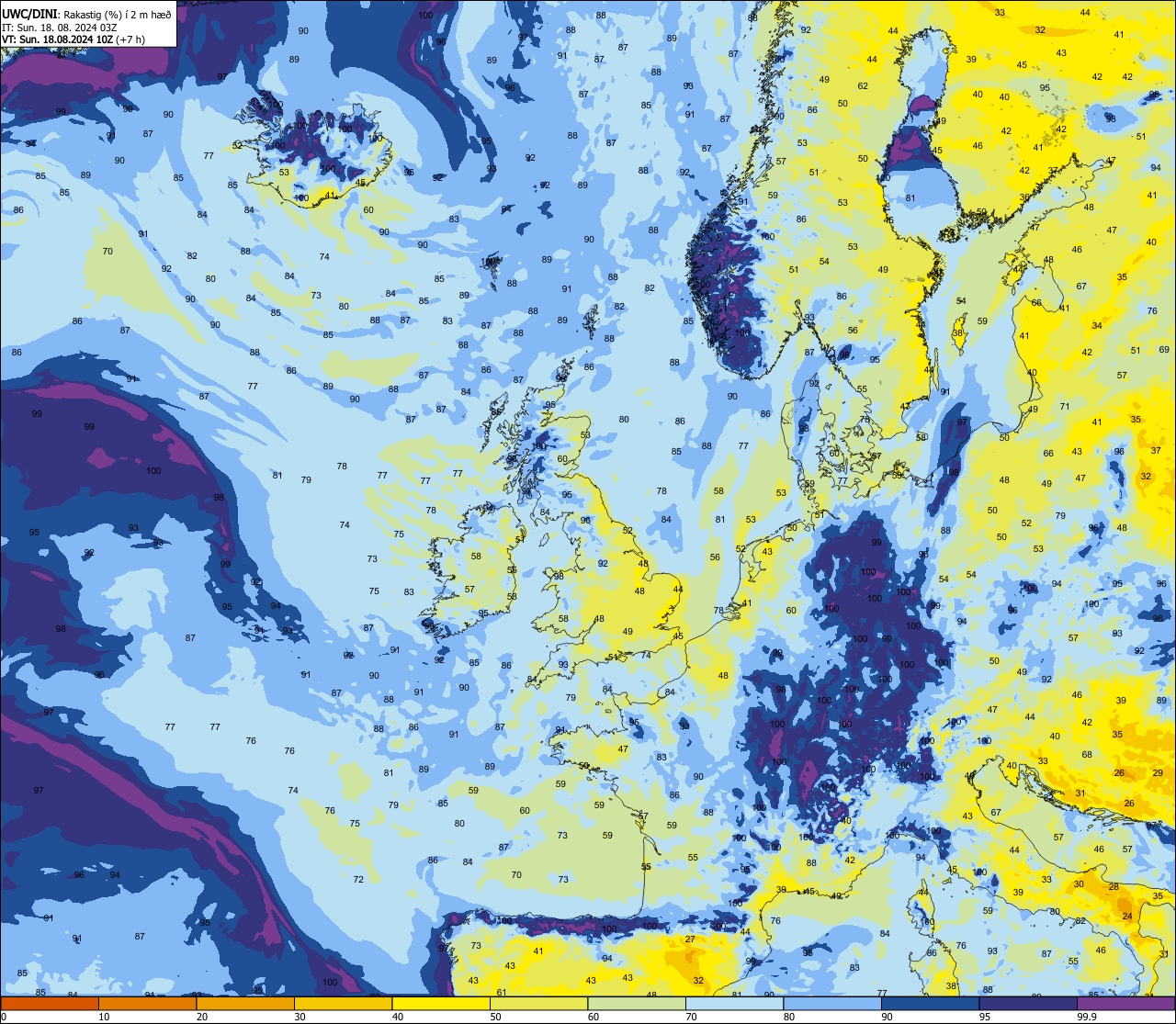The width and height of the screenshot is (1176, 1024).
Task: Click the pale yellow 50–60 legend swatch
Action: pos(539,1003)
